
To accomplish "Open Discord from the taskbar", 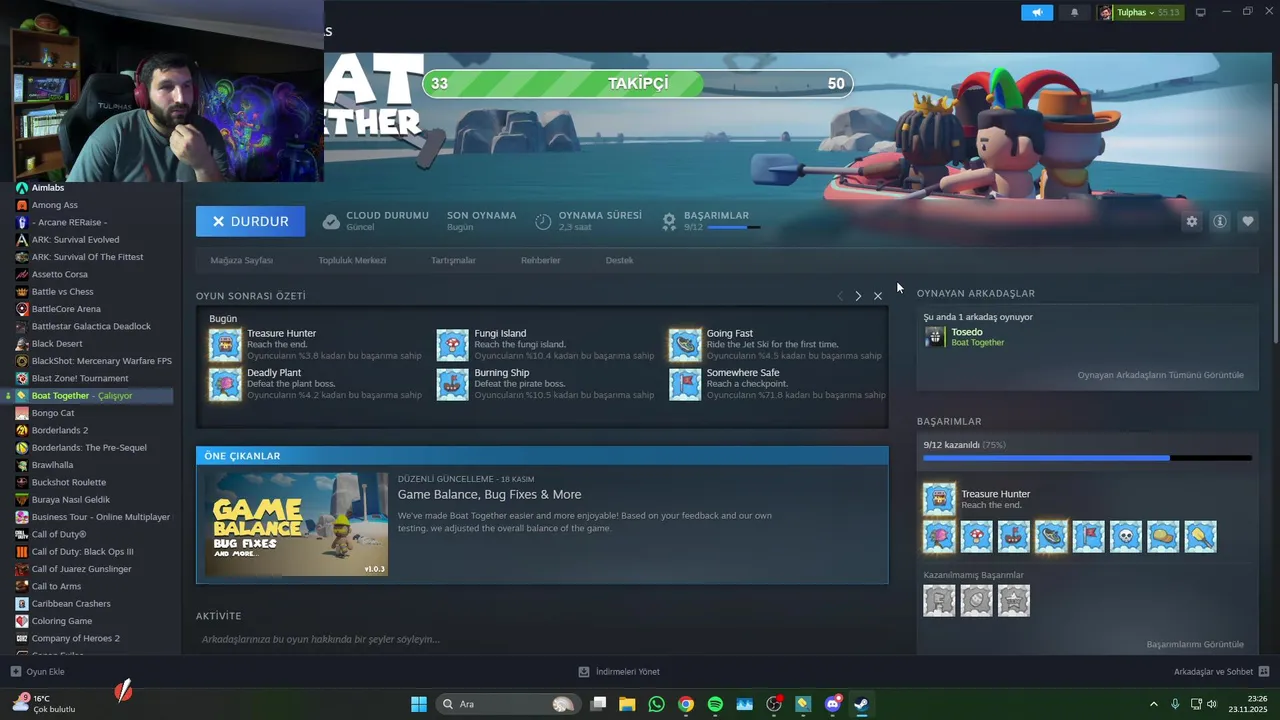I will [832, 704].
